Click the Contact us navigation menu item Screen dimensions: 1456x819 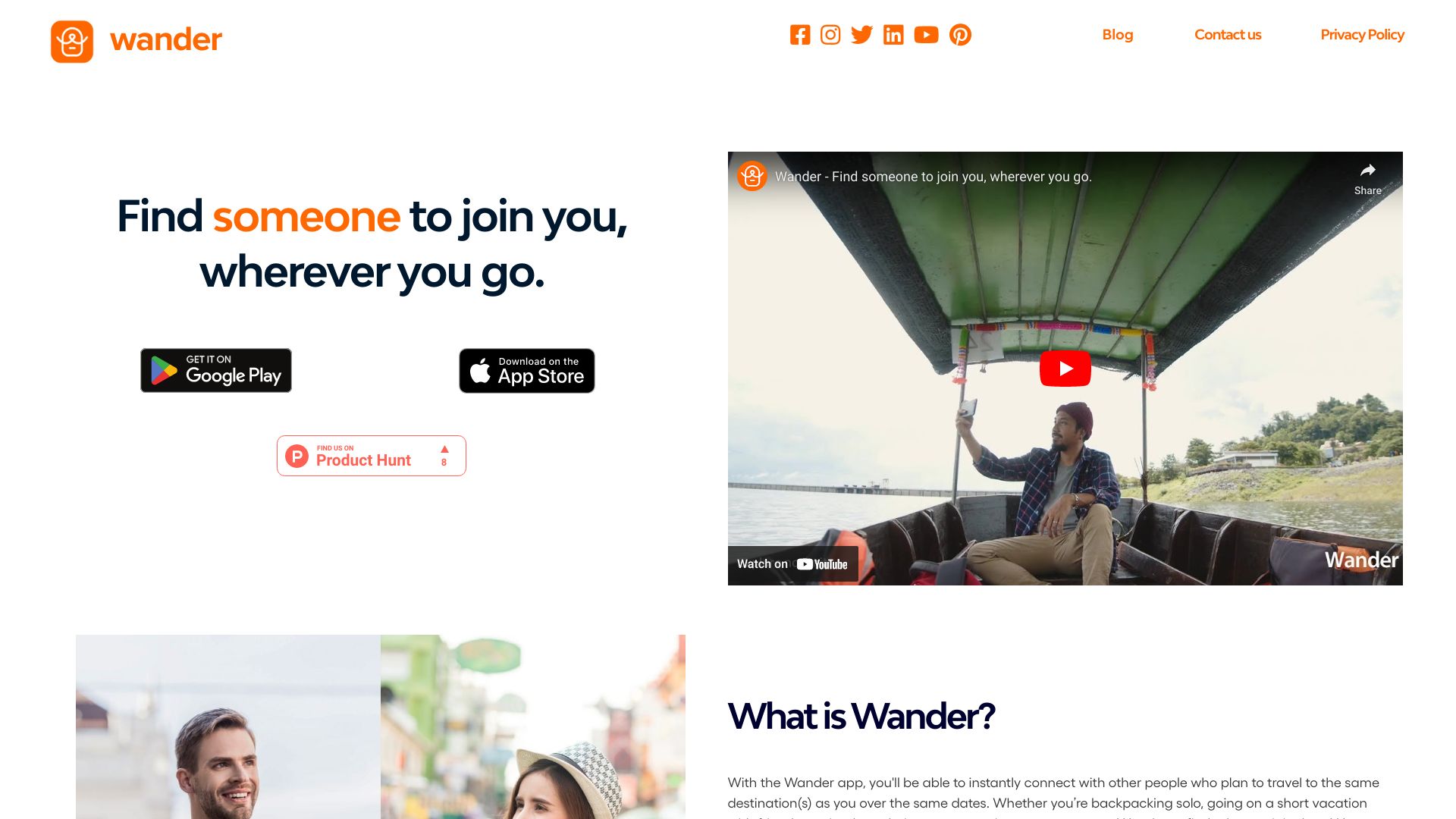1227,34
